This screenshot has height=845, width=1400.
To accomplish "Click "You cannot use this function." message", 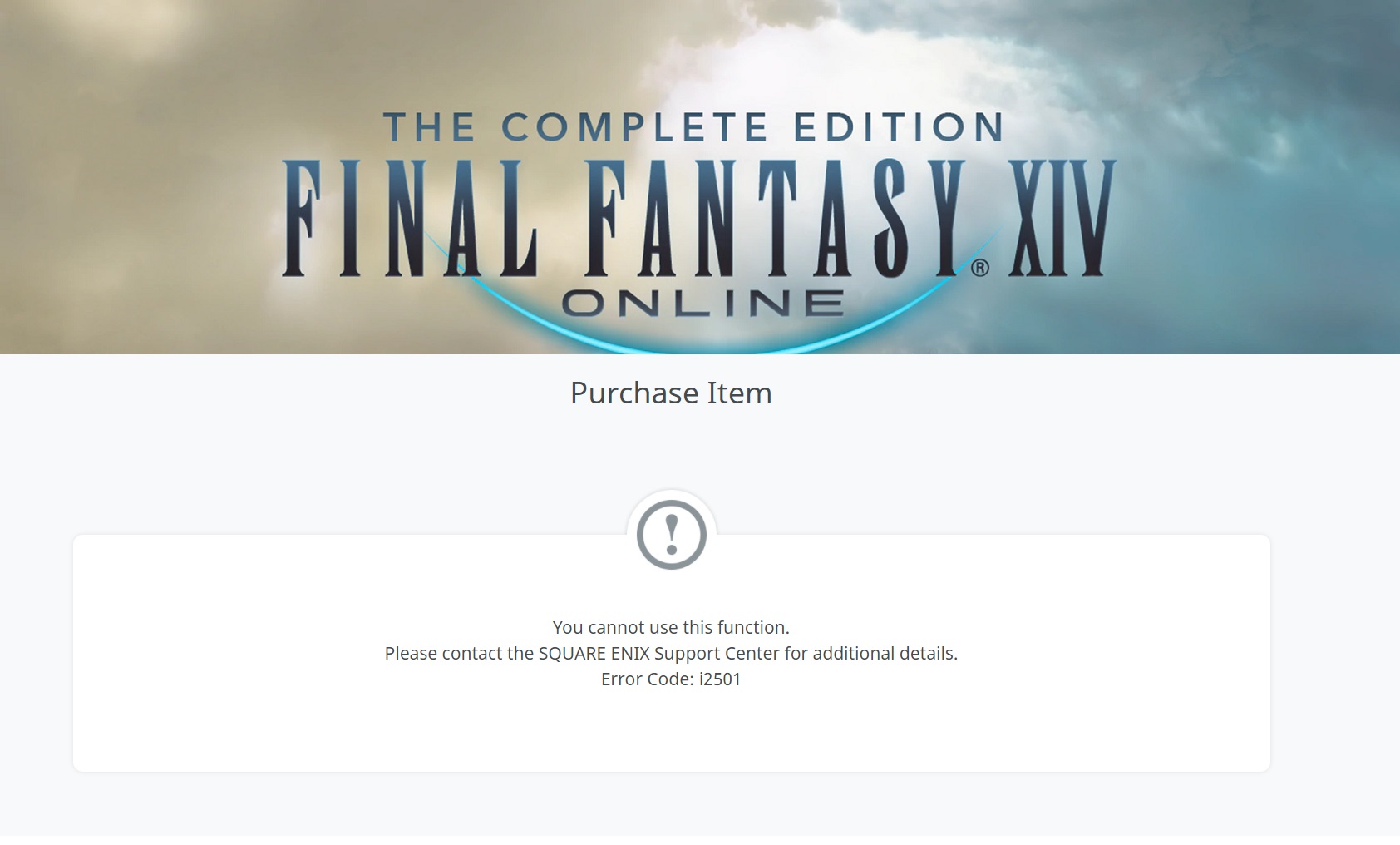I will [x=671, y=627].
